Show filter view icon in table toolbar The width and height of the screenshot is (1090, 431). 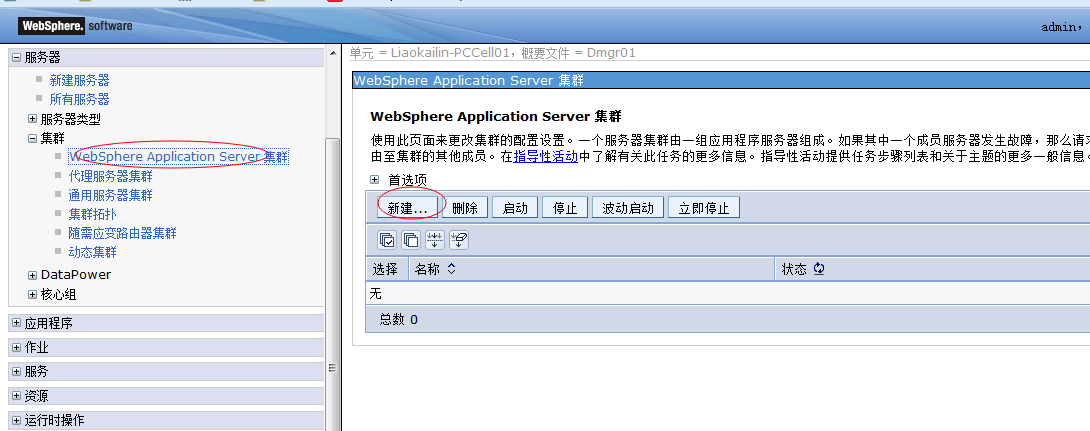(x=434, y=241)
